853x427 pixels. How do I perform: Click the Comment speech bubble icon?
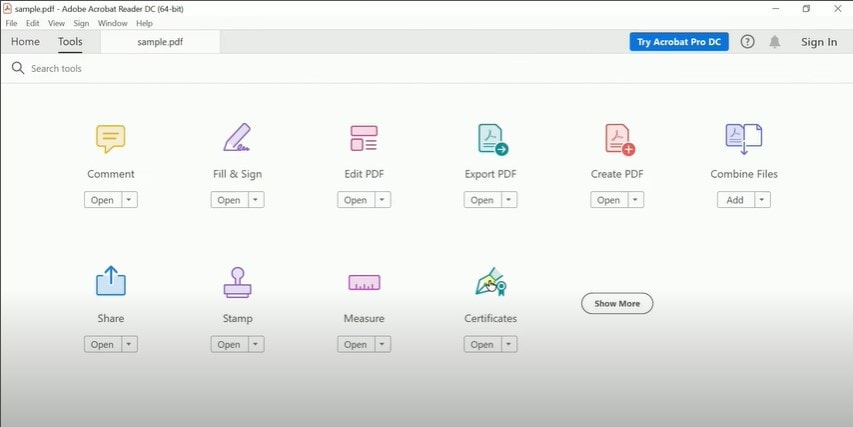(x=110, y=139)
